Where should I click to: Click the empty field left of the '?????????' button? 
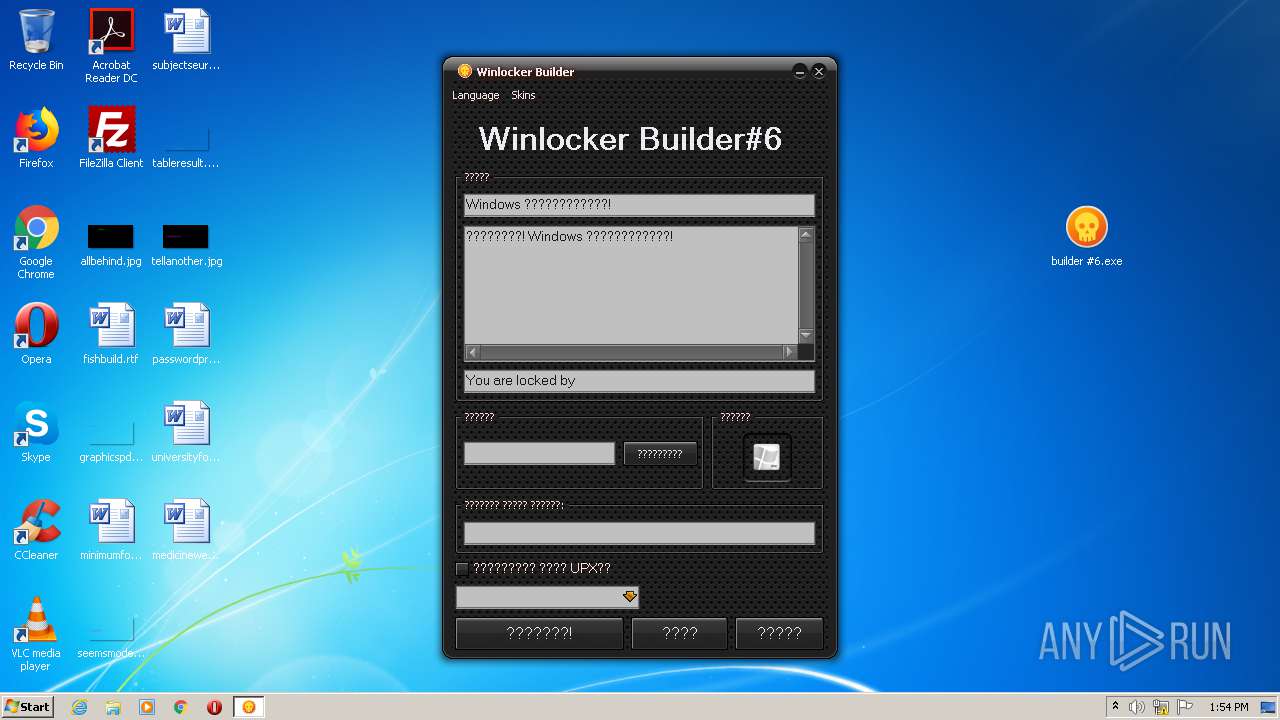539,454
